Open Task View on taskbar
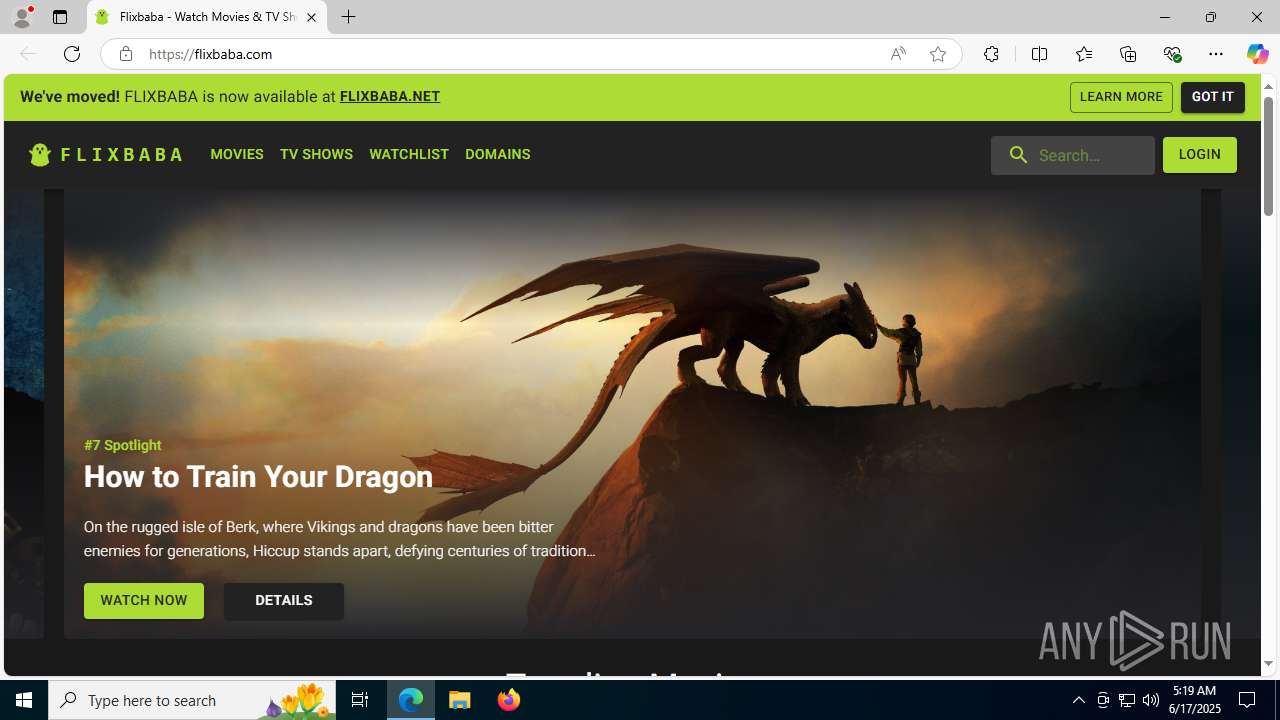1280x720 pixels. coord(360,700)
